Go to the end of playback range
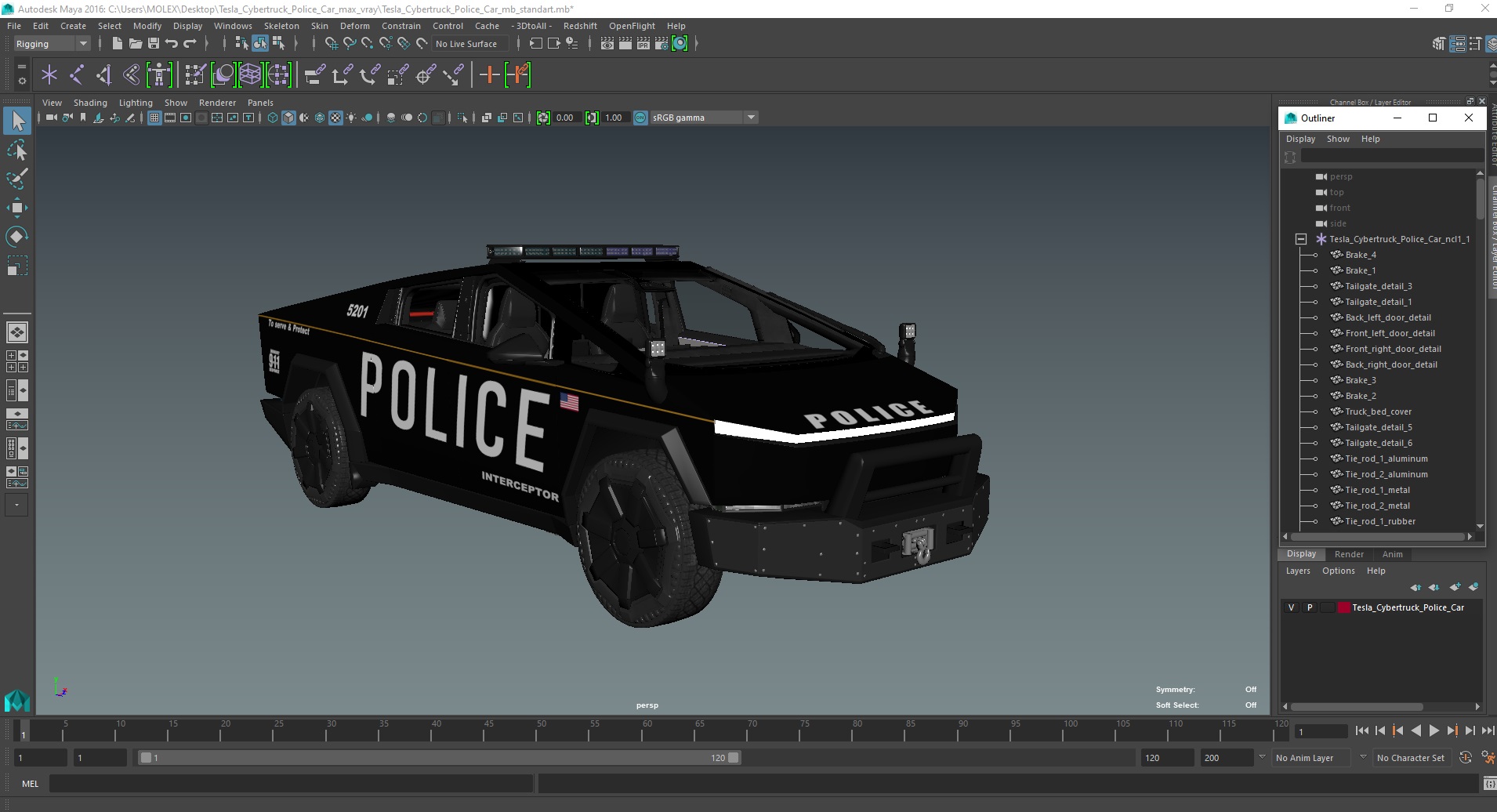The image size is (1497, 812). [x=1488, y=730]
